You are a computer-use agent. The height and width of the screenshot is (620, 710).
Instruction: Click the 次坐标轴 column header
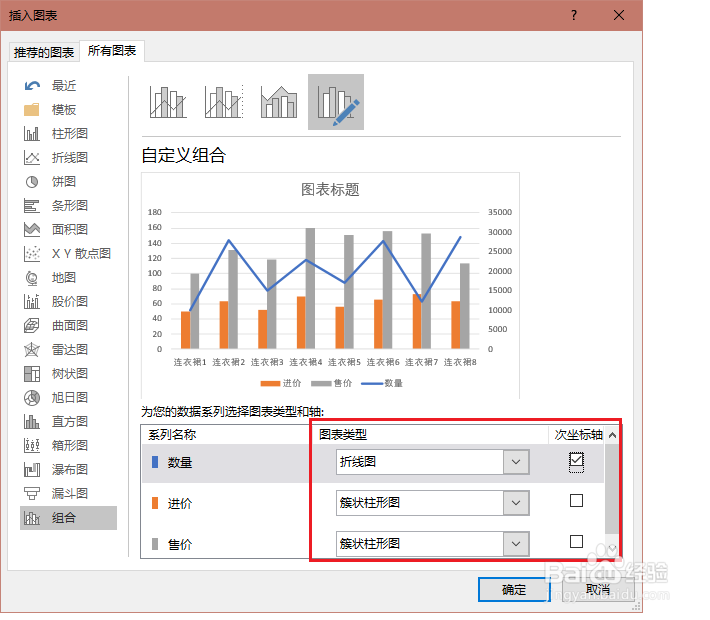point(578,435)
